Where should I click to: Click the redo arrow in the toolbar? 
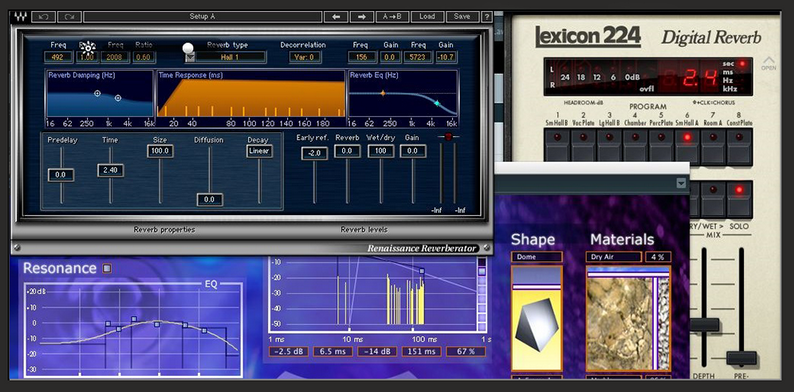click(x=69, y=17)
